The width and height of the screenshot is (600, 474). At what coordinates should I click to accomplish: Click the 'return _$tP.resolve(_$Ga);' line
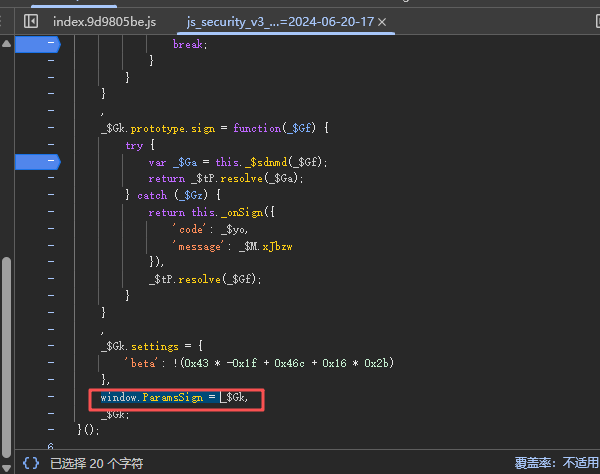click(226, 179)
